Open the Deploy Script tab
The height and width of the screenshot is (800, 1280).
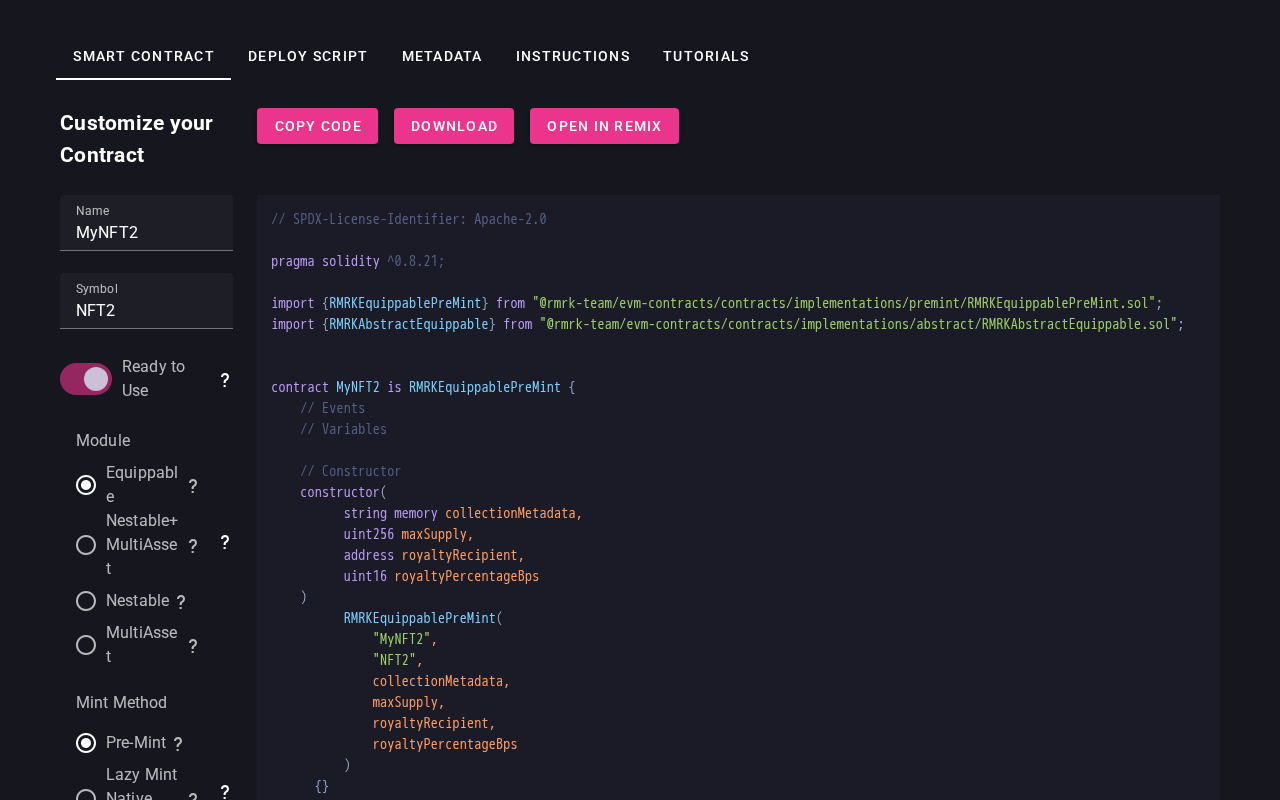(x=308, y=56)
